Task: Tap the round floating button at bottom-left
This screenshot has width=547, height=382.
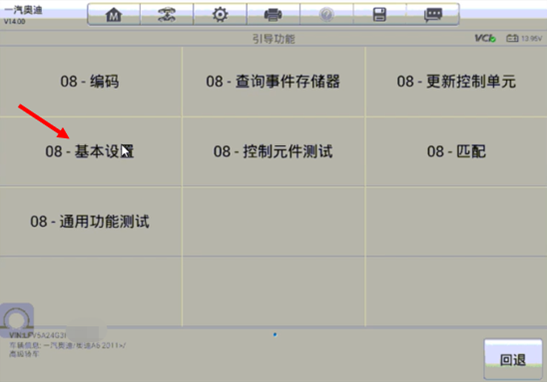Action: click(16, 320)
